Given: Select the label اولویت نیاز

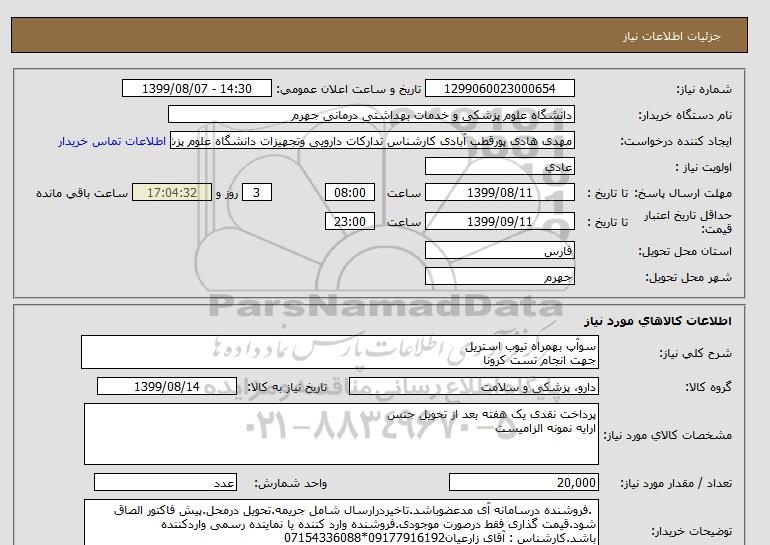Looking at the screenshot, I should 703,167.
